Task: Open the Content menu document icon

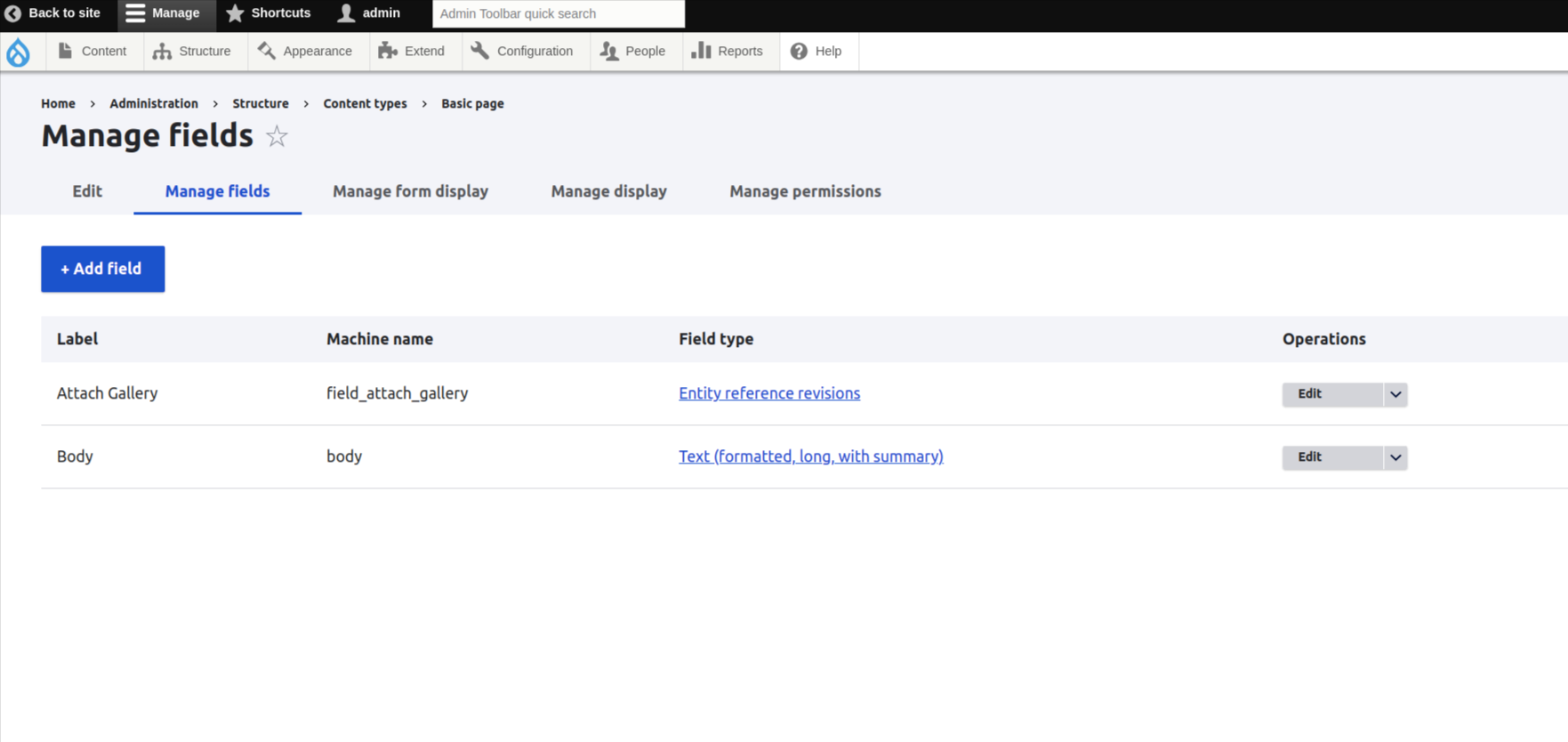Action: point(65,51)
